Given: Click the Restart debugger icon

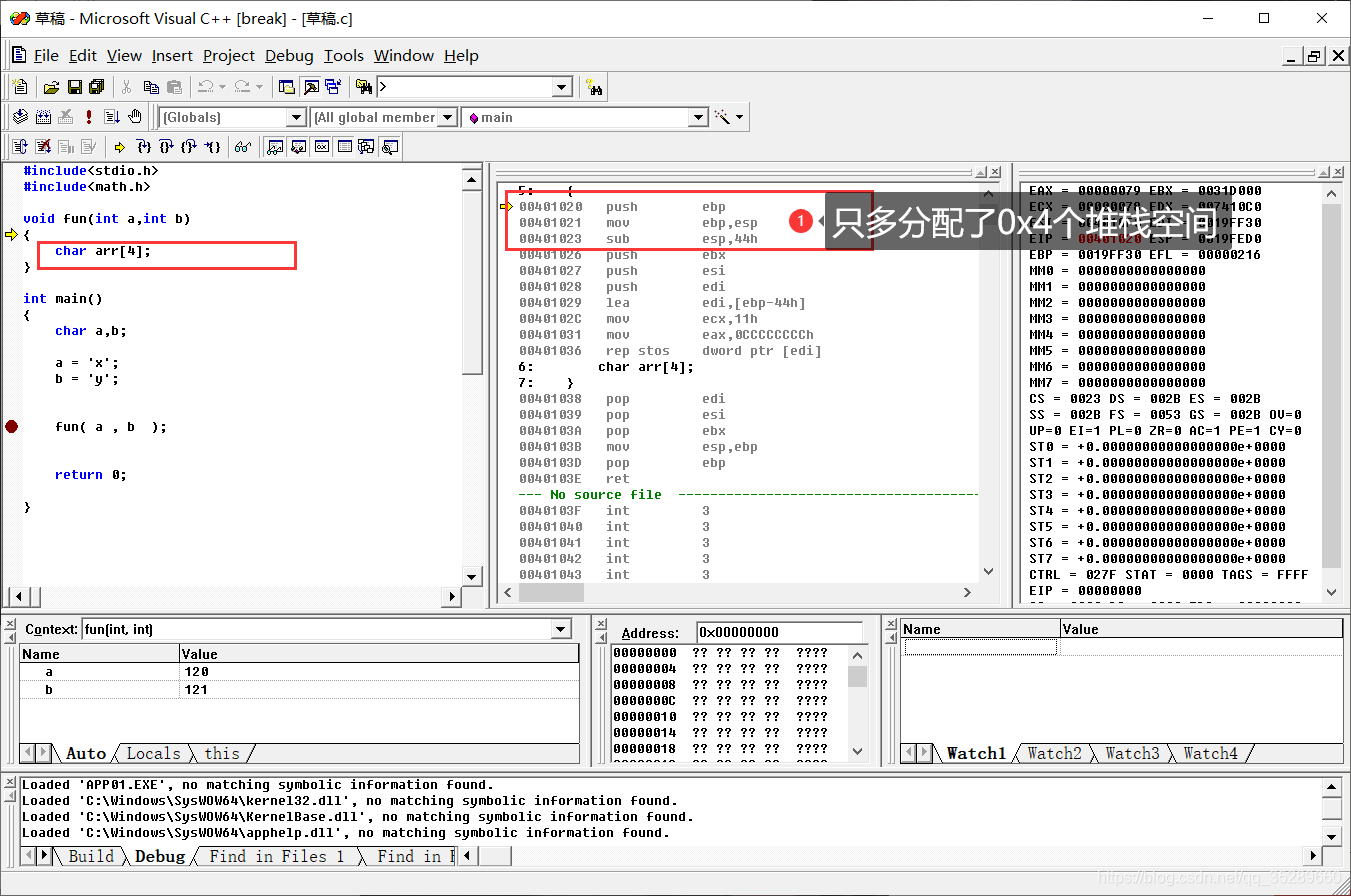Looking at the screenshot, I should [20, 147].
